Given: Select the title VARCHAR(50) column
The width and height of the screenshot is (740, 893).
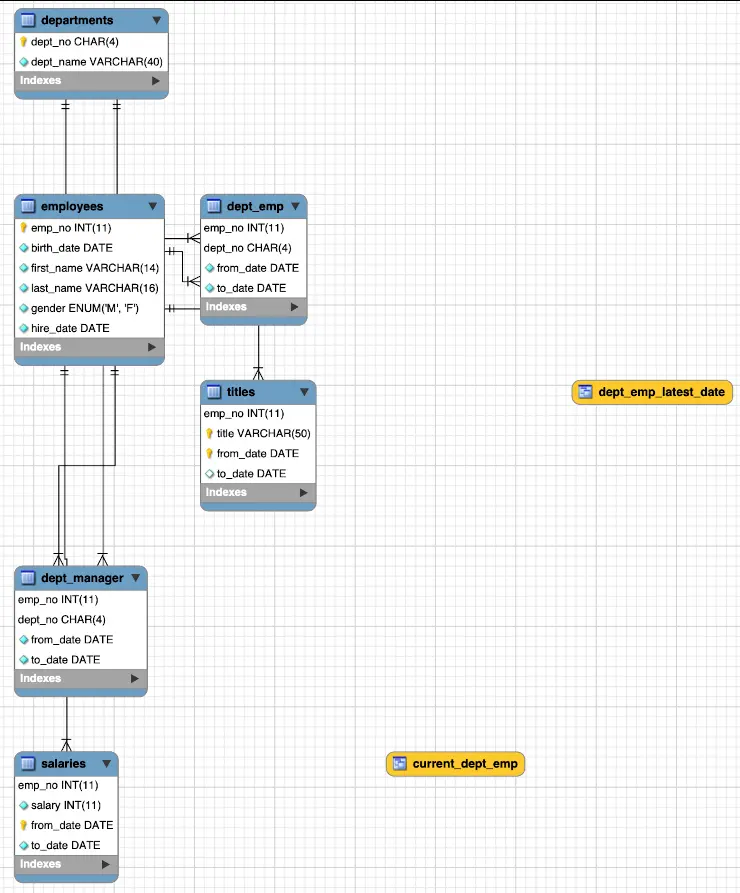Looking at the screenshot, I should click(263, 433).
